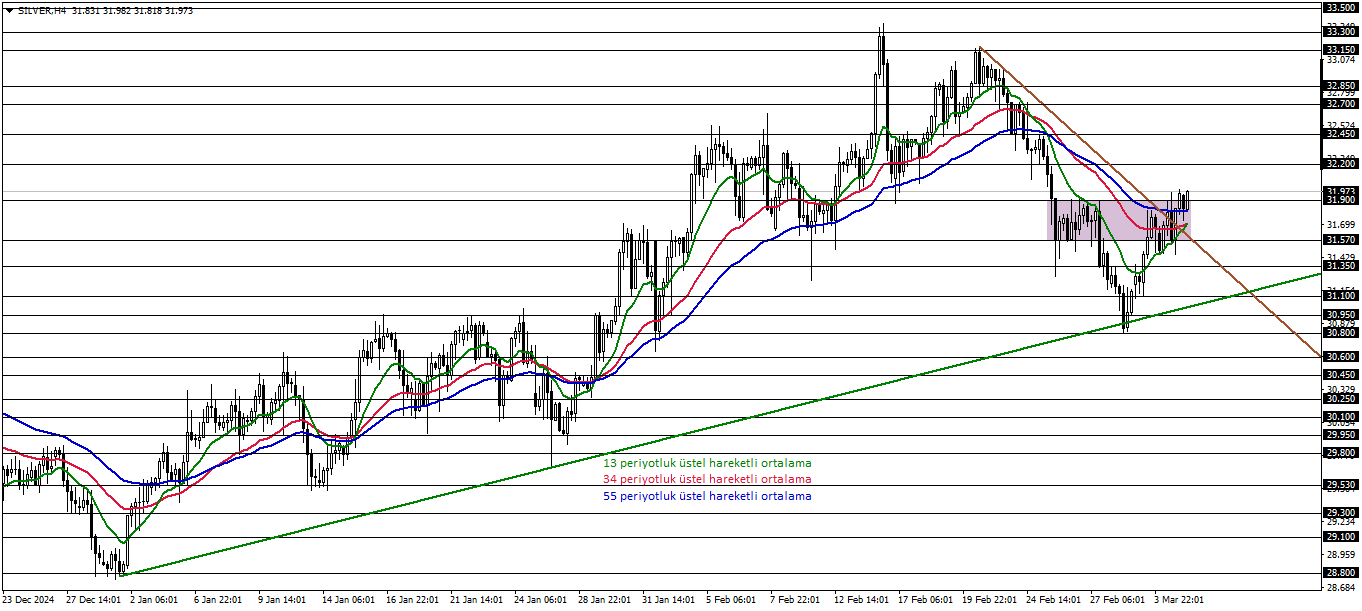The height and width of the screenshot is (611, 1362).
Task: Click the small triangle before SILVER,H4
Action: tap(9, 10)
